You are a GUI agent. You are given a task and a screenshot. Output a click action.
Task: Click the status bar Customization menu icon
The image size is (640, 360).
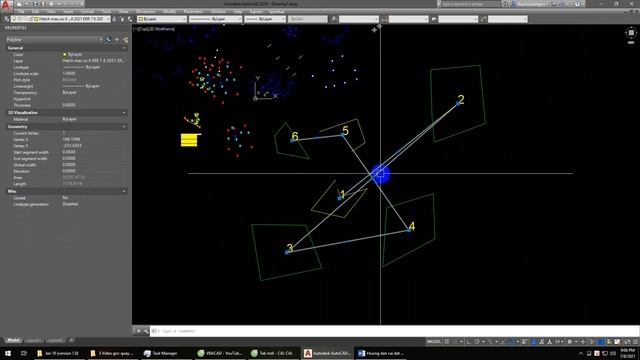(x=635, y=342)
